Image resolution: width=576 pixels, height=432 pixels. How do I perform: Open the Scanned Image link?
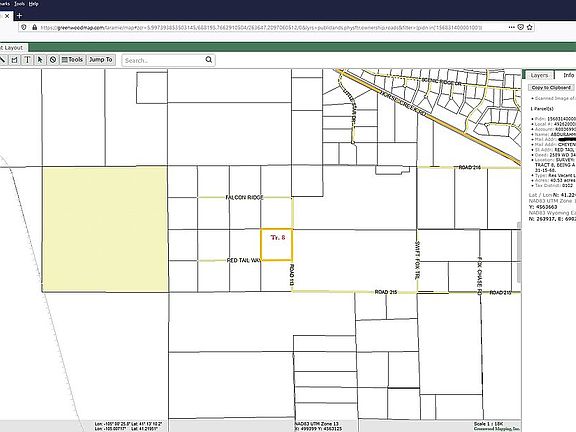[555, 98]
